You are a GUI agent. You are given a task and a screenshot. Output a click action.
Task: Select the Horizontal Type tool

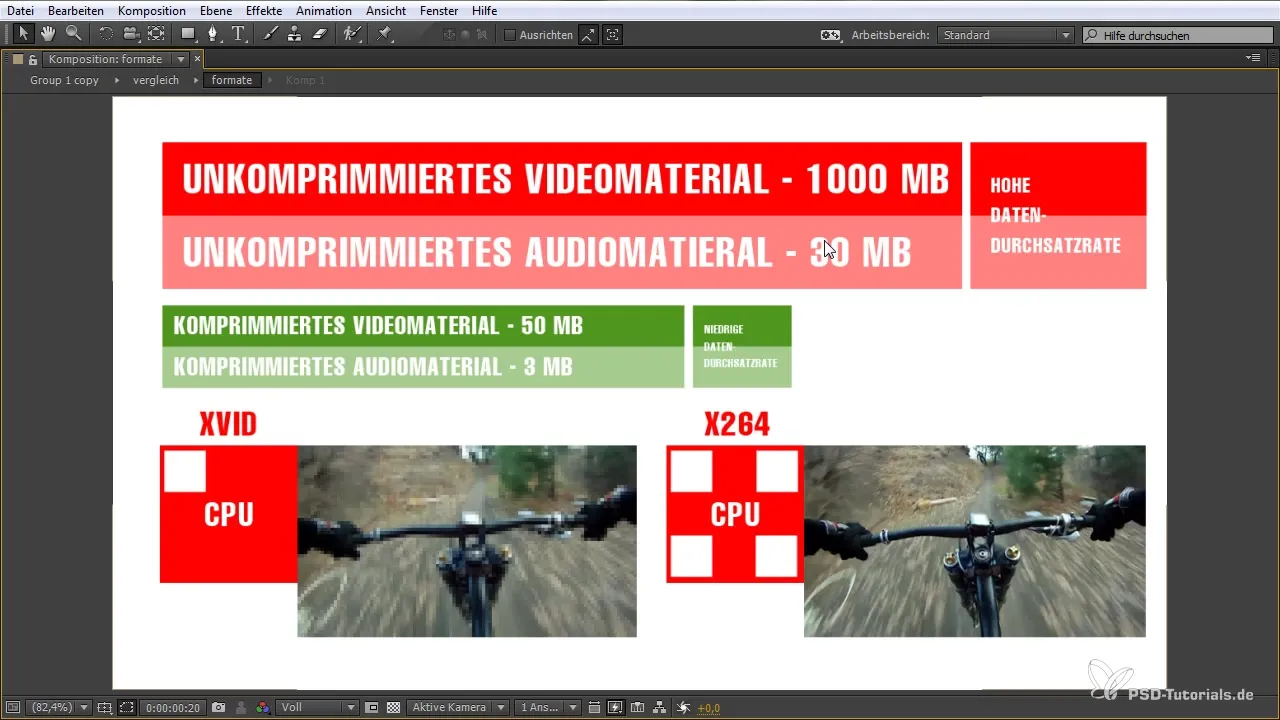(239, 34)
